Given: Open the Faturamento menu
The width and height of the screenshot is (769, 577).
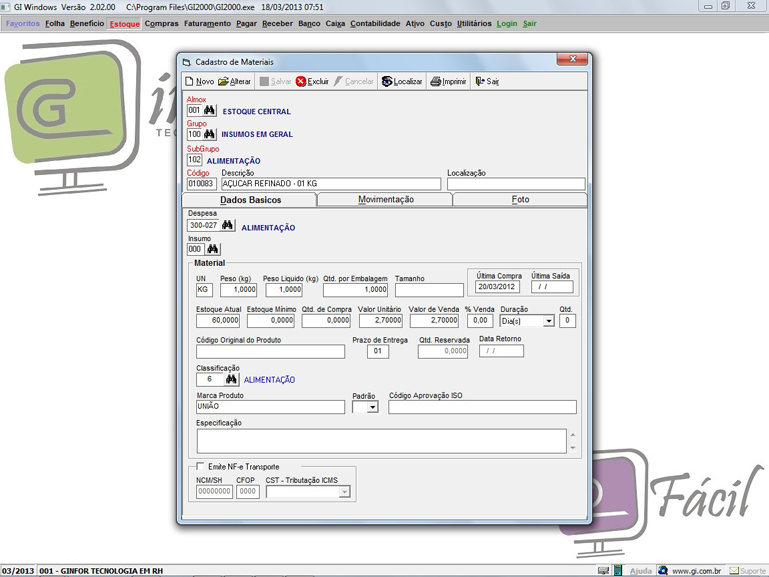Looking at the screenshot, I should [207, 24].
